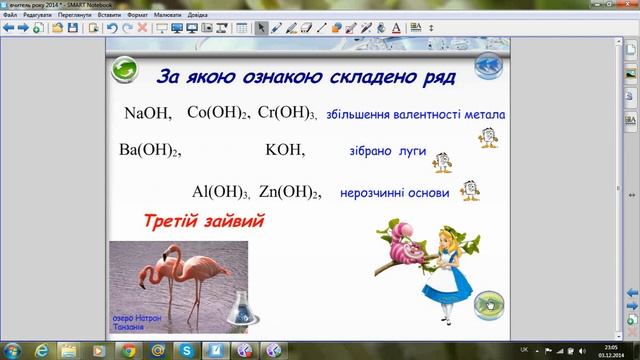The height and width of the screenshot is (360, 640).
Task: Select the Eraser tool
Action: click(306, 28)
